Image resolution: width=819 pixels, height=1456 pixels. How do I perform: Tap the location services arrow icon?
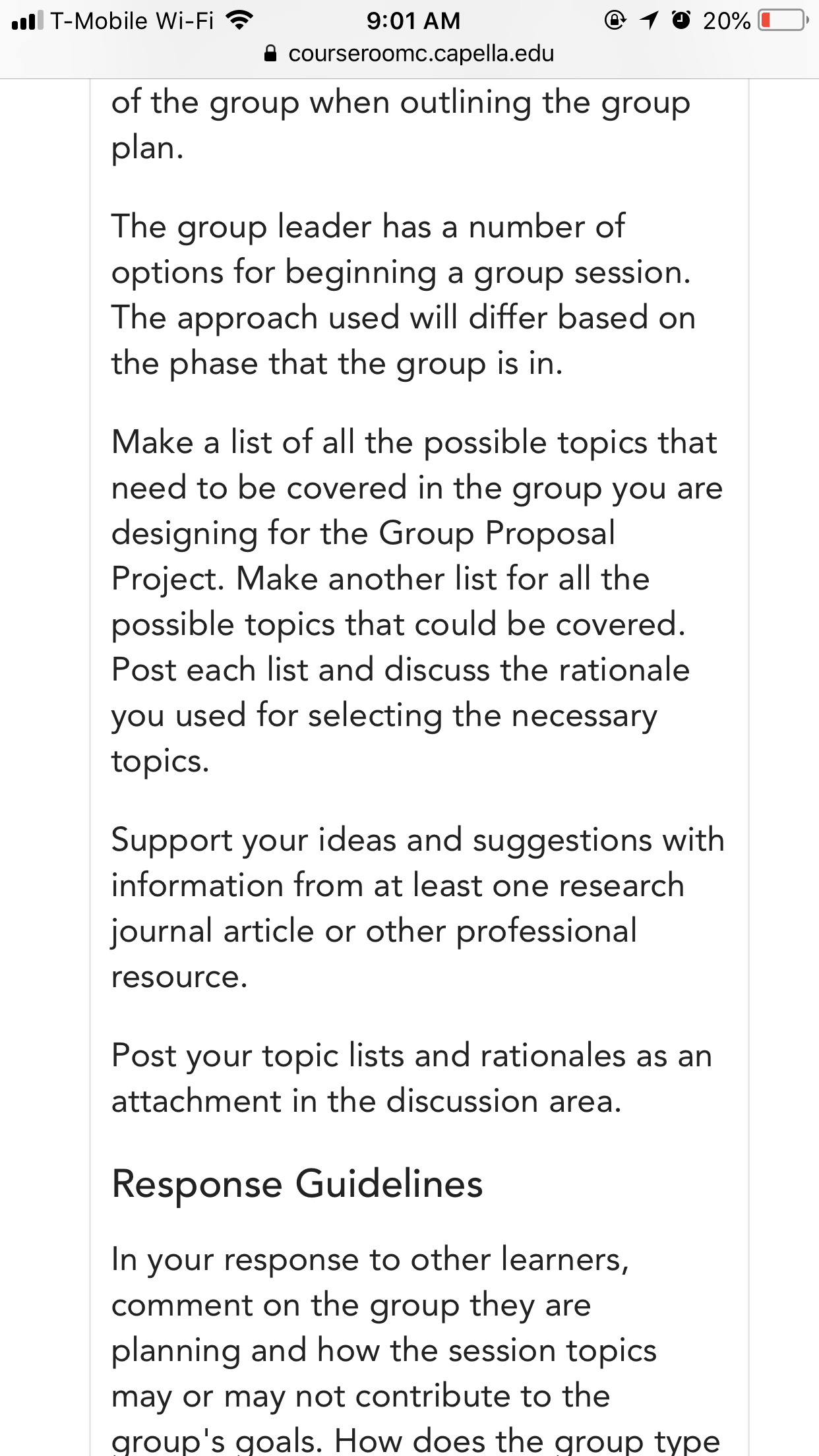point(649,20)
